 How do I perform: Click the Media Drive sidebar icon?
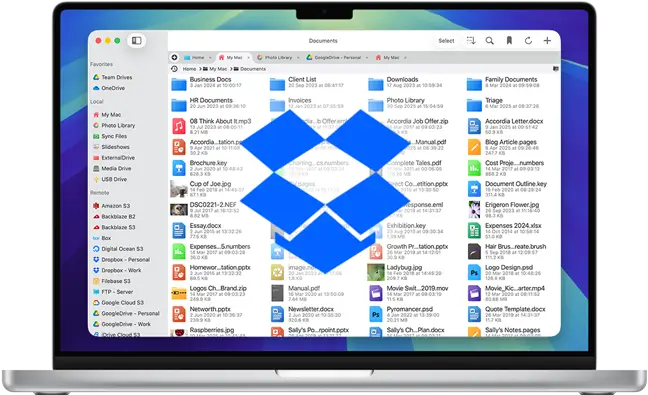point(96,168)
